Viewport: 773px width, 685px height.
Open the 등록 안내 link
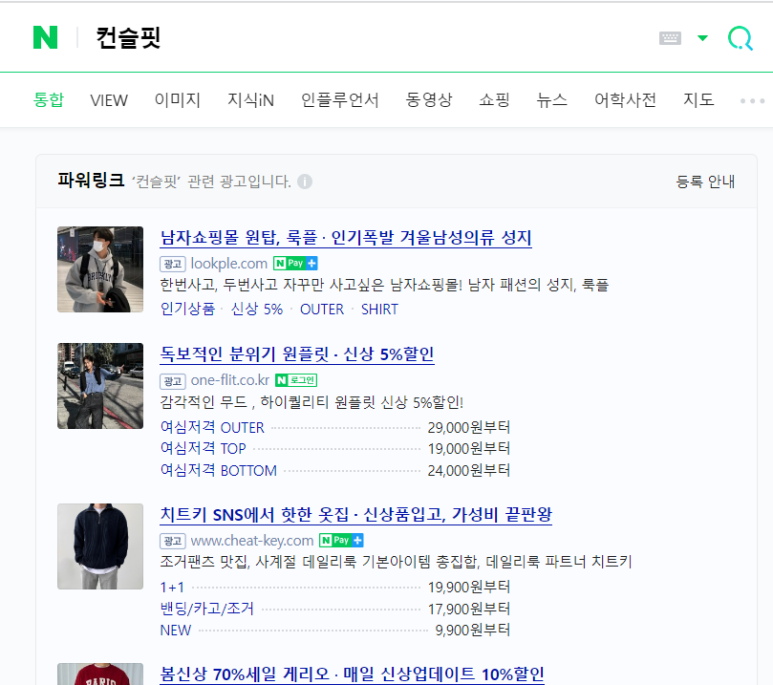coord(705,182)
